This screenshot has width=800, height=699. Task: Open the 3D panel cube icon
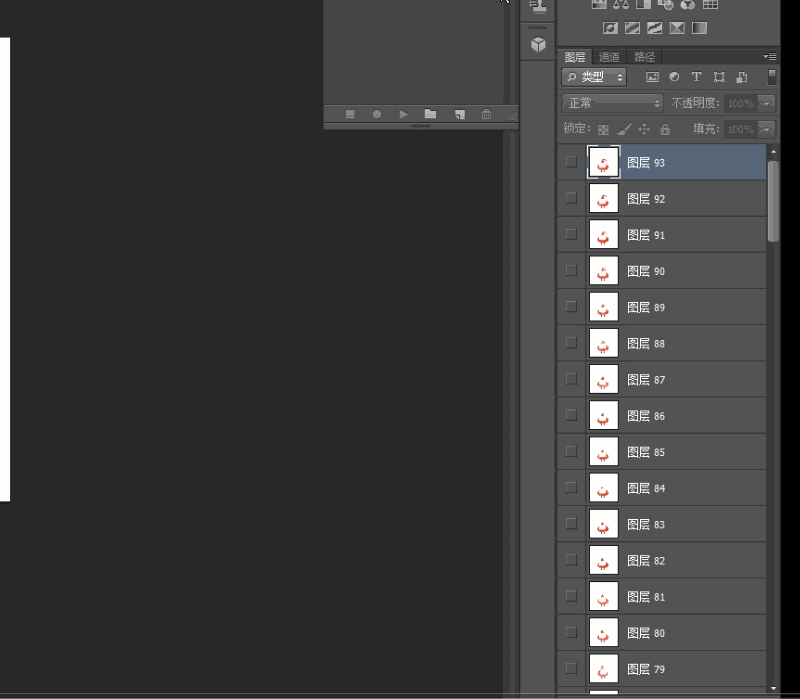pyautogui.click(x=538, y=44)
